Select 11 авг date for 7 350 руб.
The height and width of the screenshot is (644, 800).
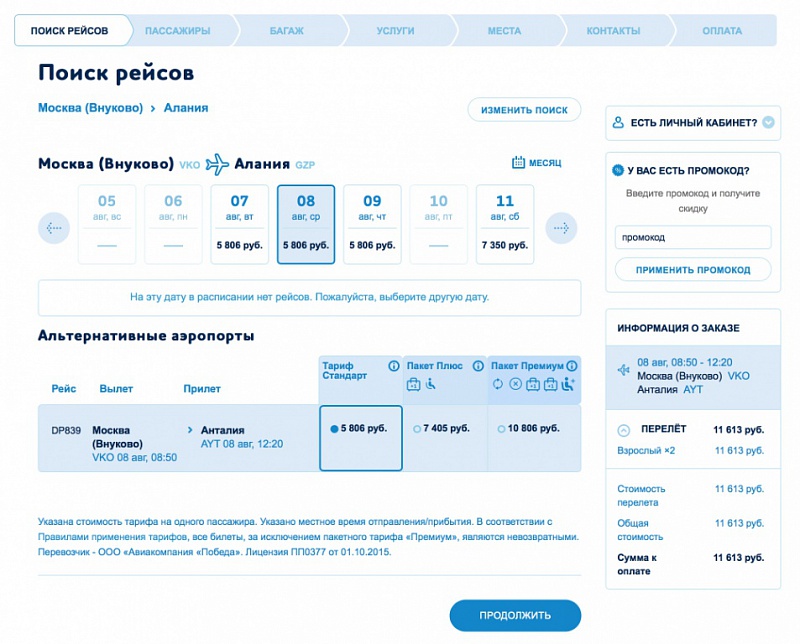(505, 225)
